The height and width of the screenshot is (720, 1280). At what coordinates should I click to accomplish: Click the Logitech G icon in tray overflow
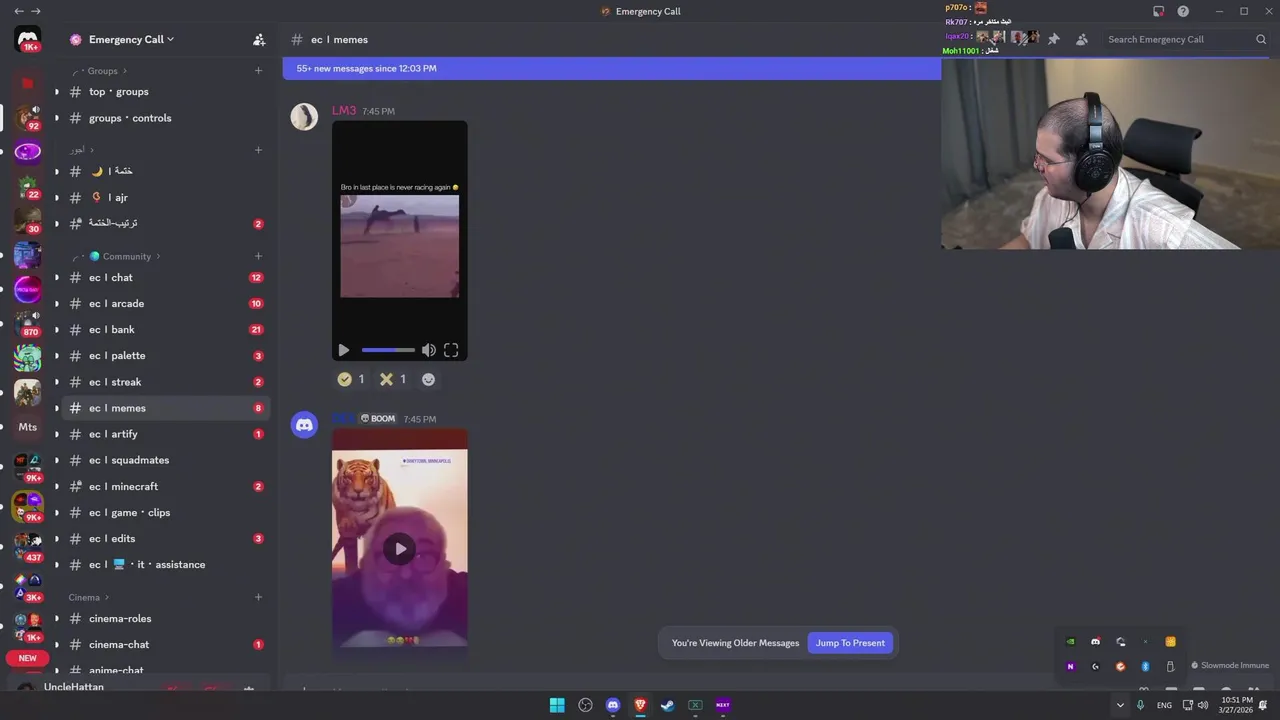(x=1095, y=666)
